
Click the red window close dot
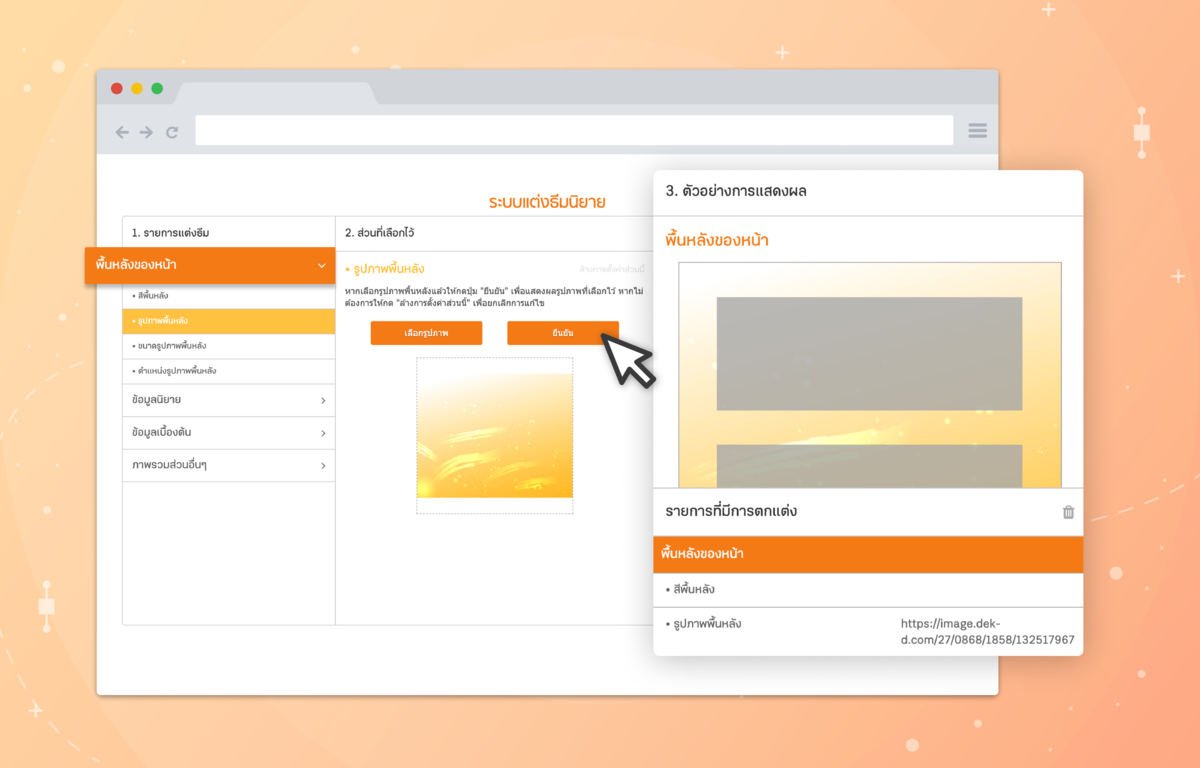pos(117,88)
